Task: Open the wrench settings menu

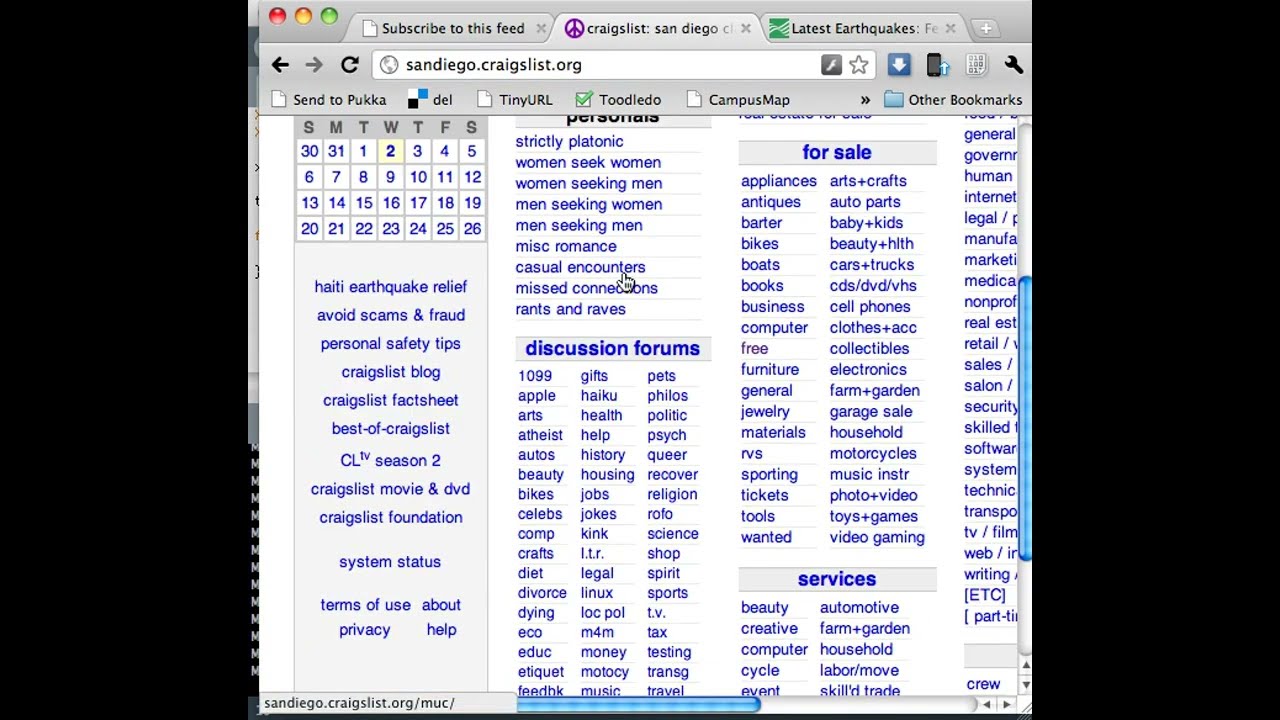Action: (1014, 65)
